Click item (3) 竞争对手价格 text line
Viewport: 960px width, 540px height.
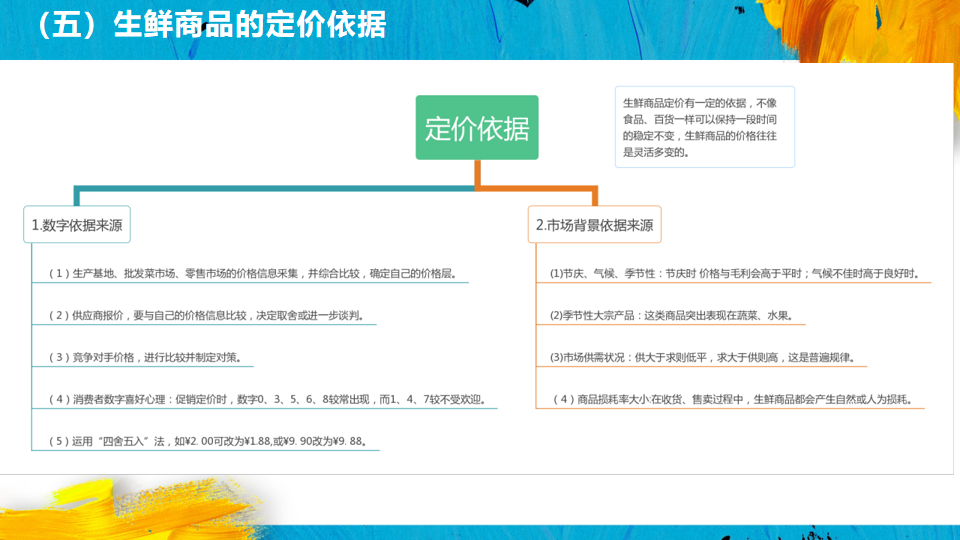coord(146,357)
